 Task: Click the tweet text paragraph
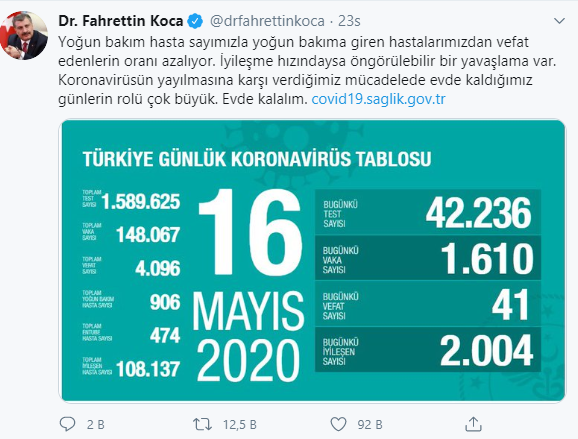[x=307, y=70]
